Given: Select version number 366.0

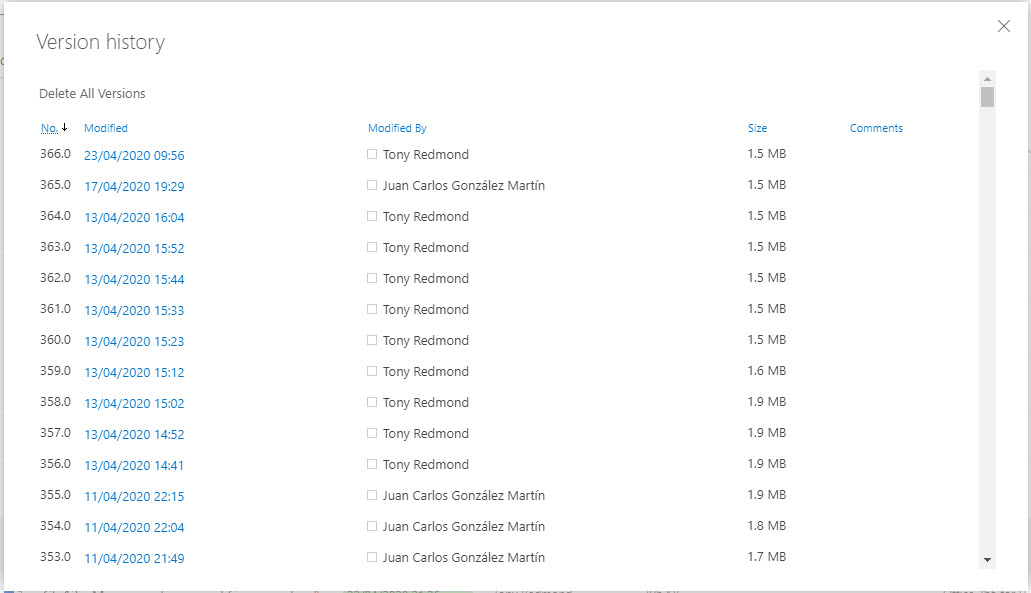Looking at the screenshot, I should (x=55, y=154).
